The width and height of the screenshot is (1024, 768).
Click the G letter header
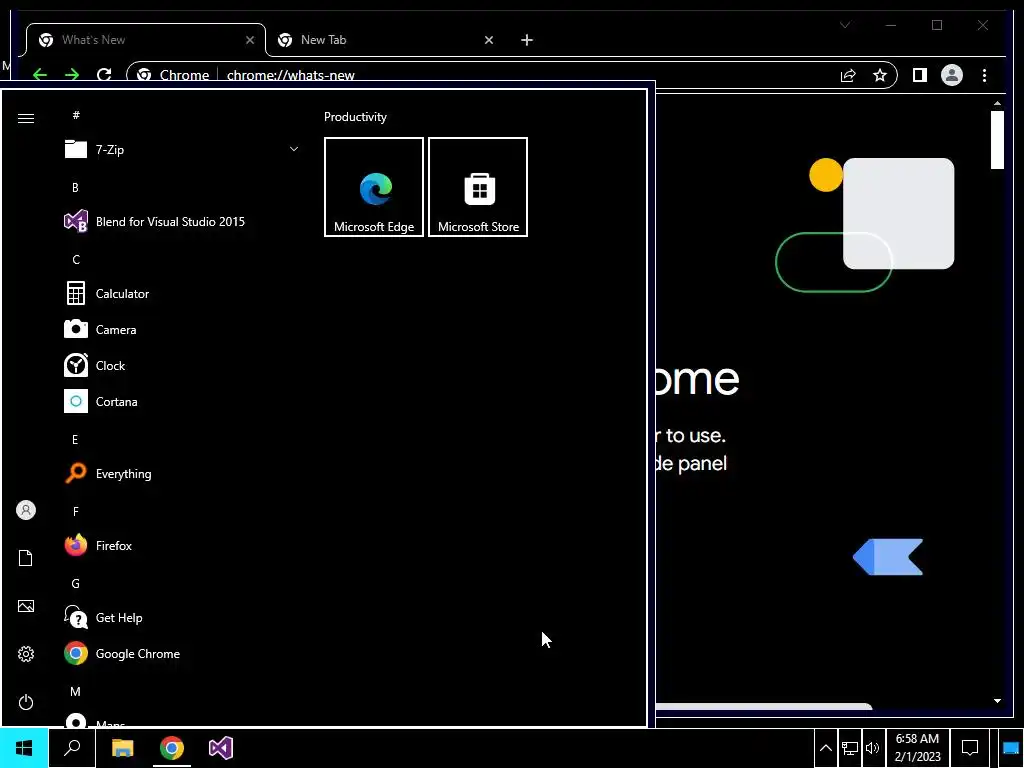click(76, 584)
